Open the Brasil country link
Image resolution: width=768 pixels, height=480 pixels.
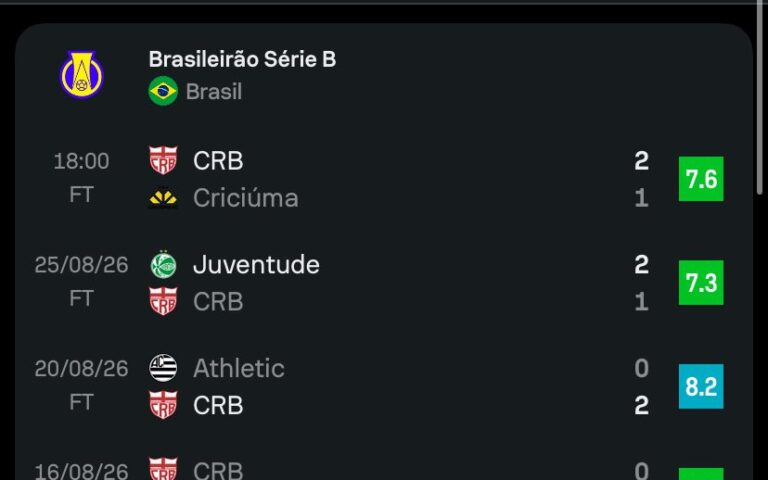click(x=214, y=92)
